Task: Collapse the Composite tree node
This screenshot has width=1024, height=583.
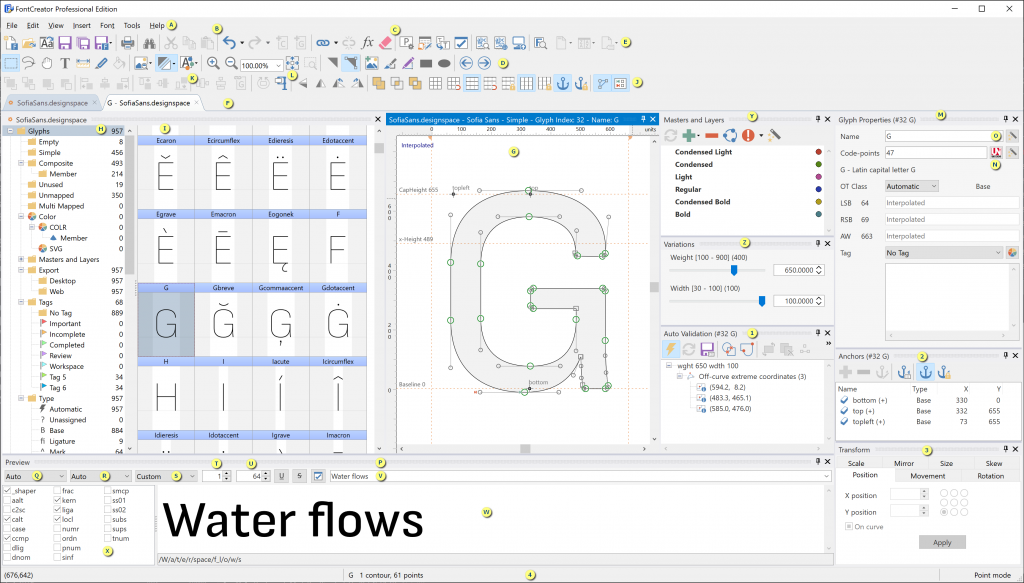Action: click(x=22, y=163)
